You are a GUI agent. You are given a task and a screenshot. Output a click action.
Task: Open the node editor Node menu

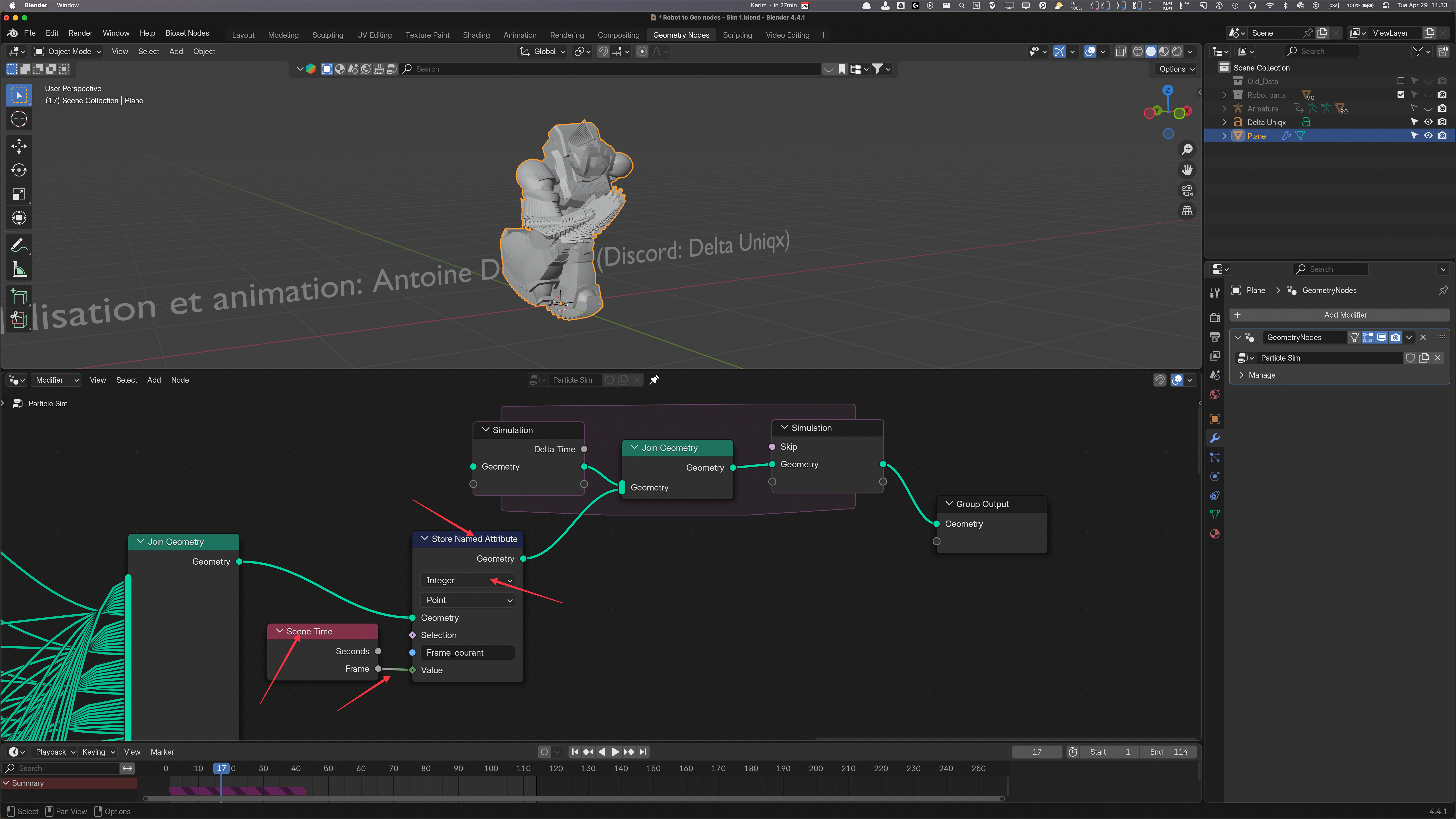[180, 380]
